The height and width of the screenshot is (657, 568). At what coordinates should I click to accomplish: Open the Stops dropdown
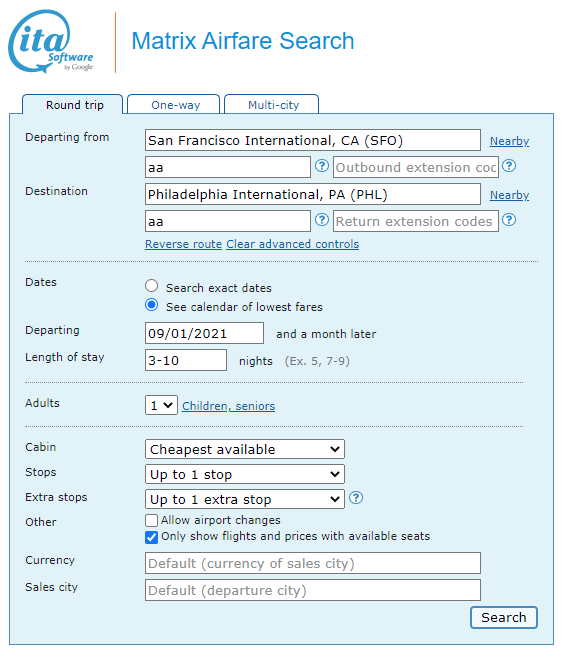(245, 474)
